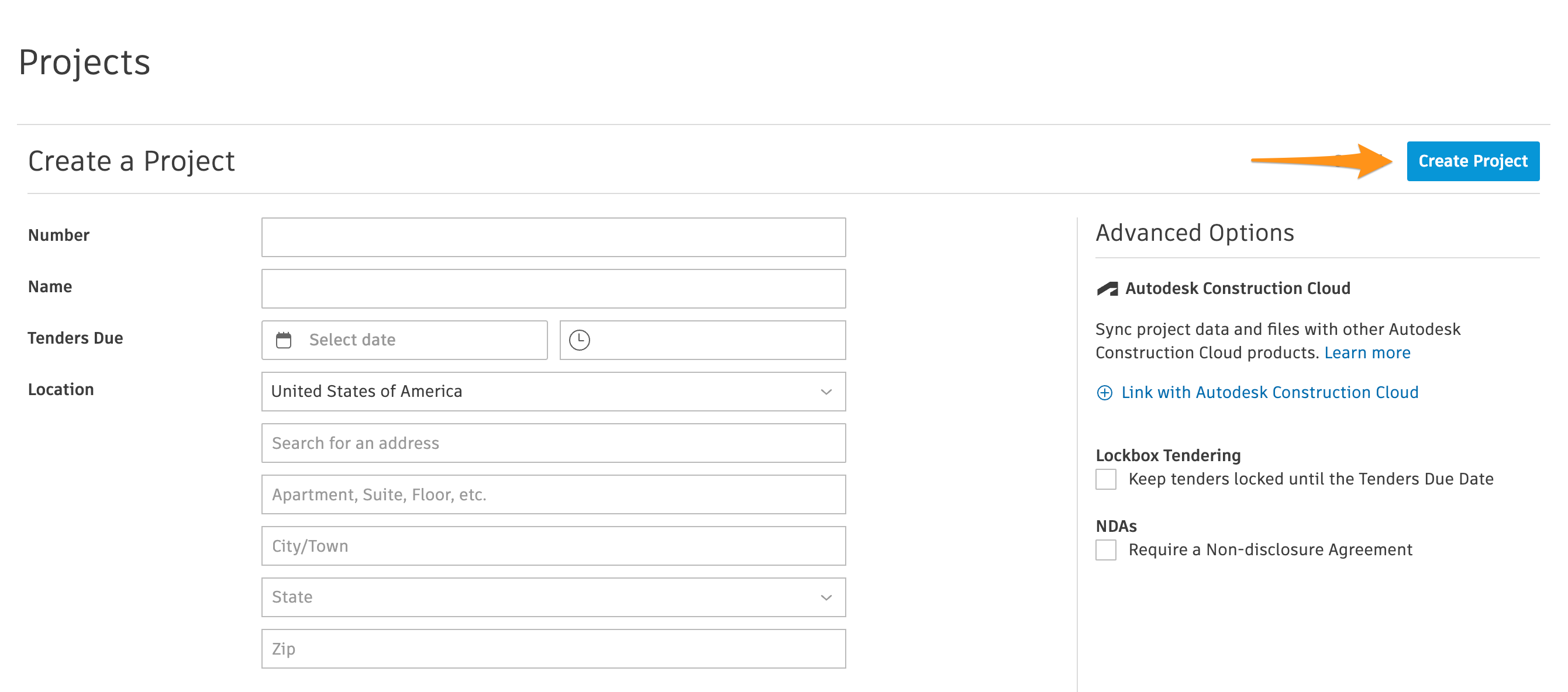1568x692 pixels.
Task: Expand the State dropdown
Action: (x=553, y=597)
